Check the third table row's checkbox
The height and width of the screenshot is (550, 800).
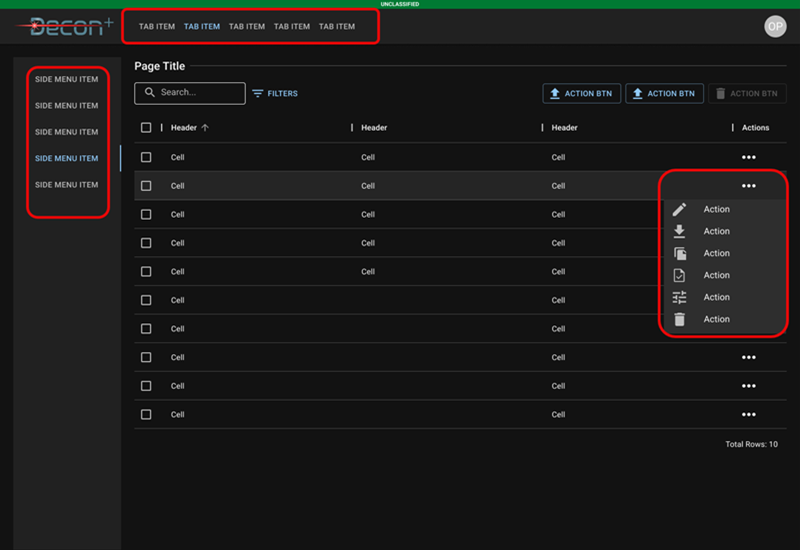(146, 214)
